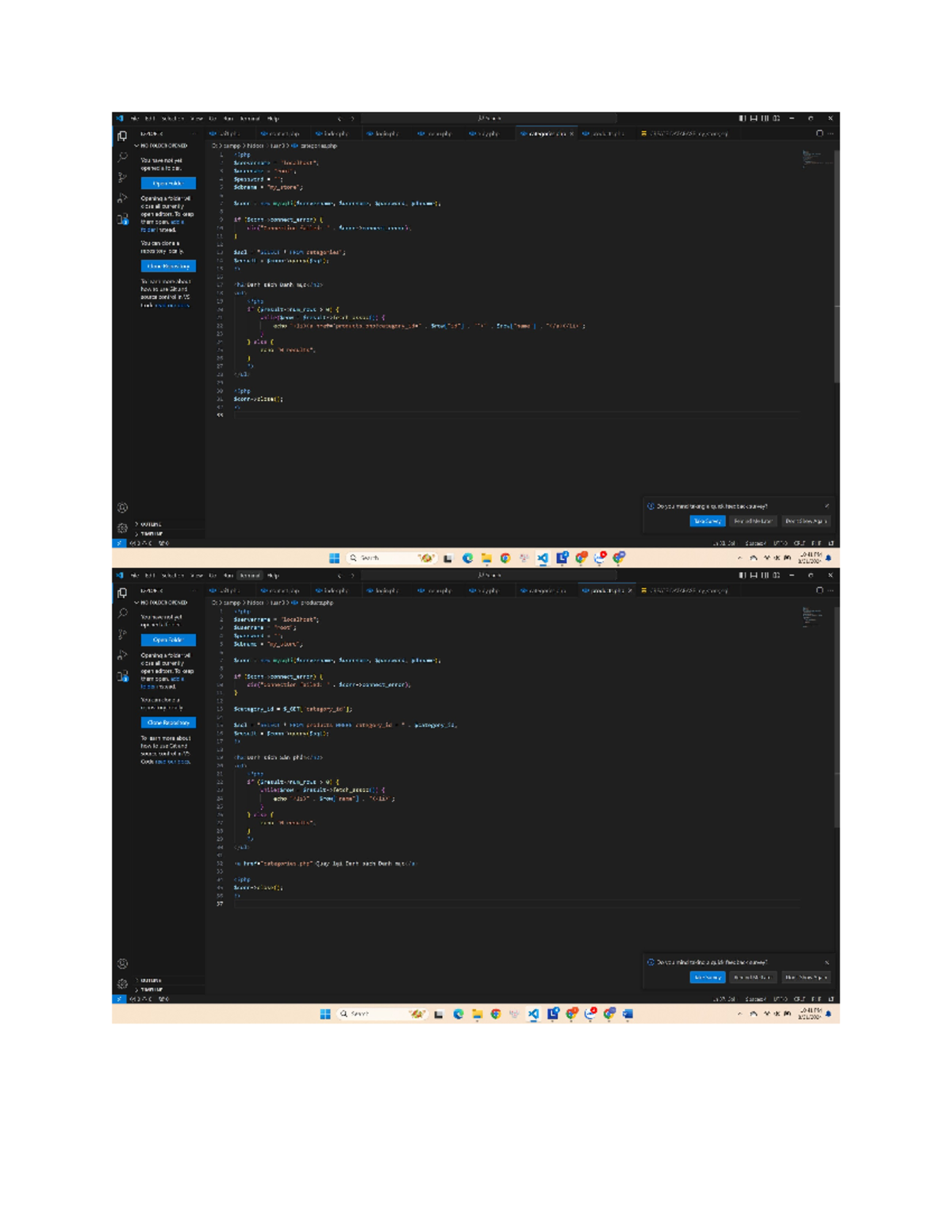This screenshot has width=952, height=1232.
Task: Open Source Control in the categories.php window
Action: pyautogui.click(x=122, y=178)
